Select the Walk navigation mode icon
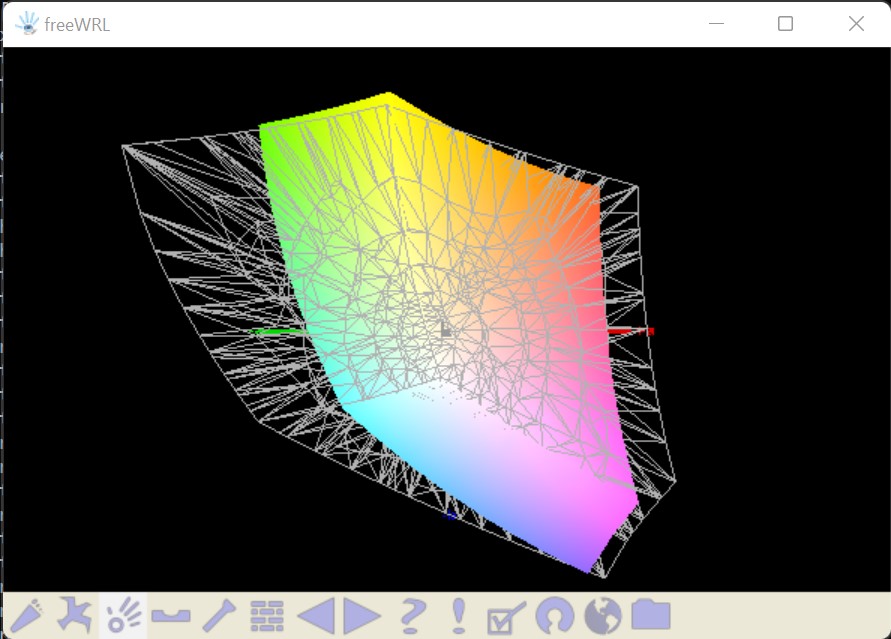The width and height of the screenshot is (891, 639). 26,616
